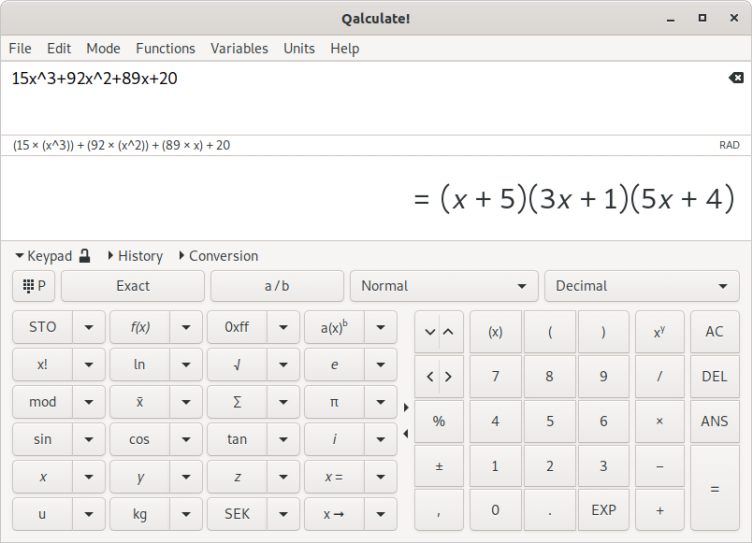752x543 pixels.
Task: Toggle the a/b fraction button
Action: 277,286
